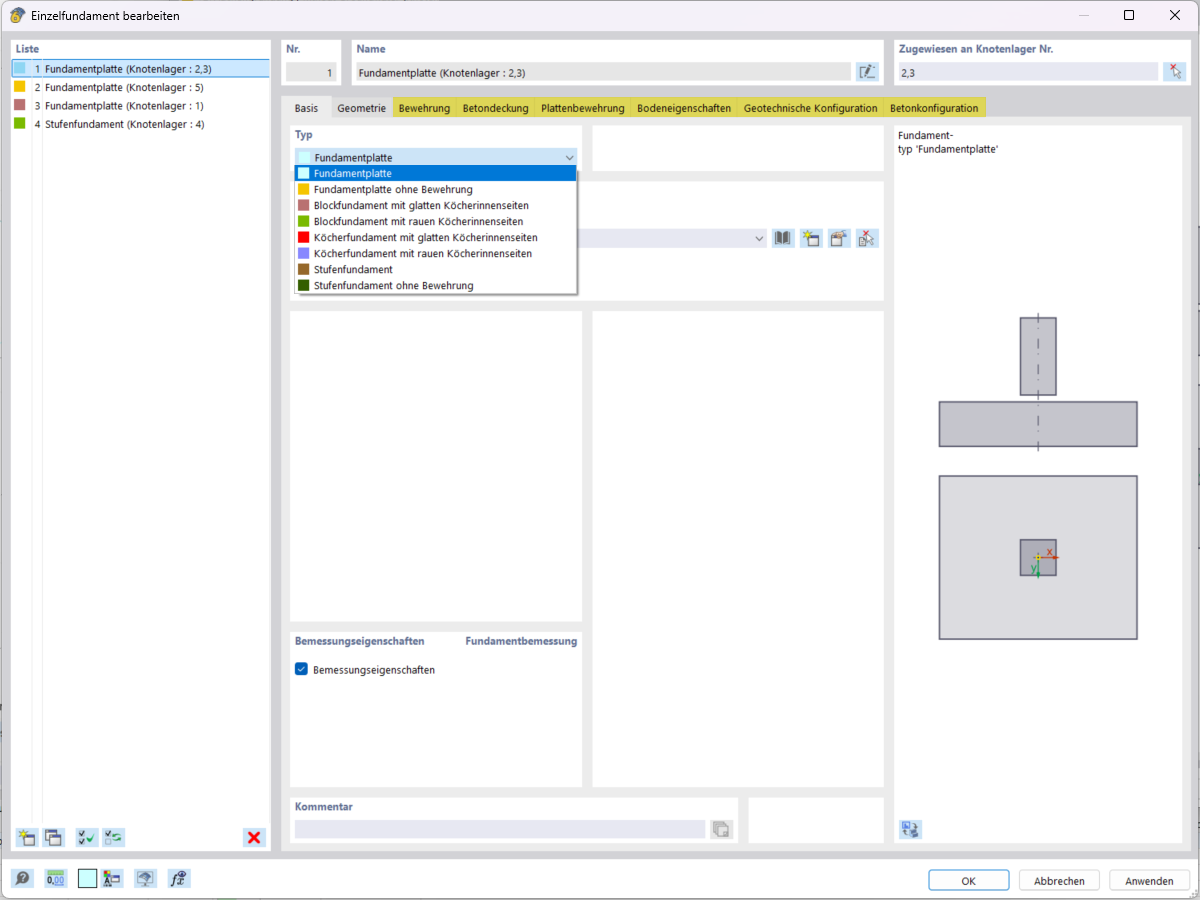Screen dimensions: 1200x900
Task: Select list item '2 Fundamentplatte (Knotenlager : 5)'
Action: coord(141,87)
